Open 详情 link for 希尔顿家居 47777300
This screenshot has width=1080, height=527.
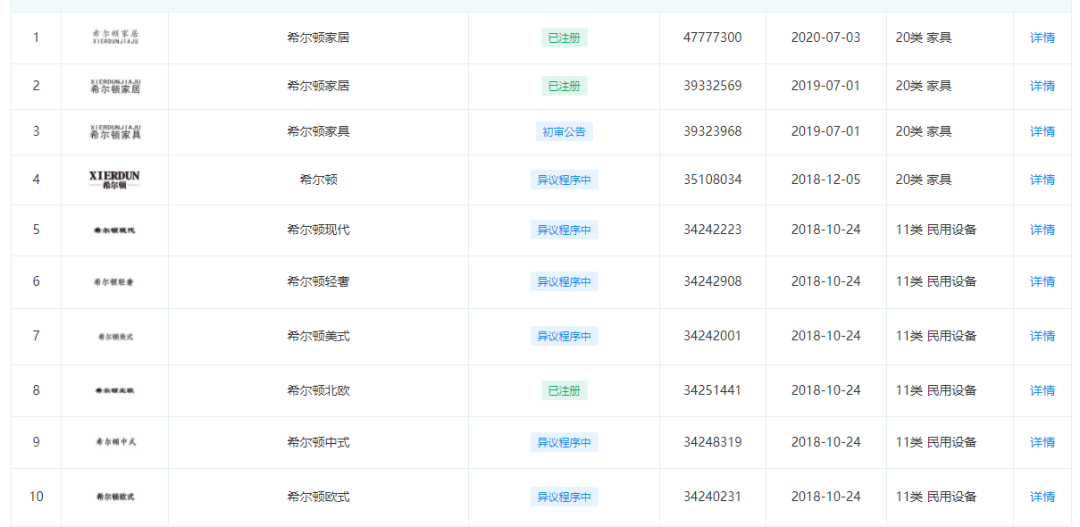[x=1042, y=38]
